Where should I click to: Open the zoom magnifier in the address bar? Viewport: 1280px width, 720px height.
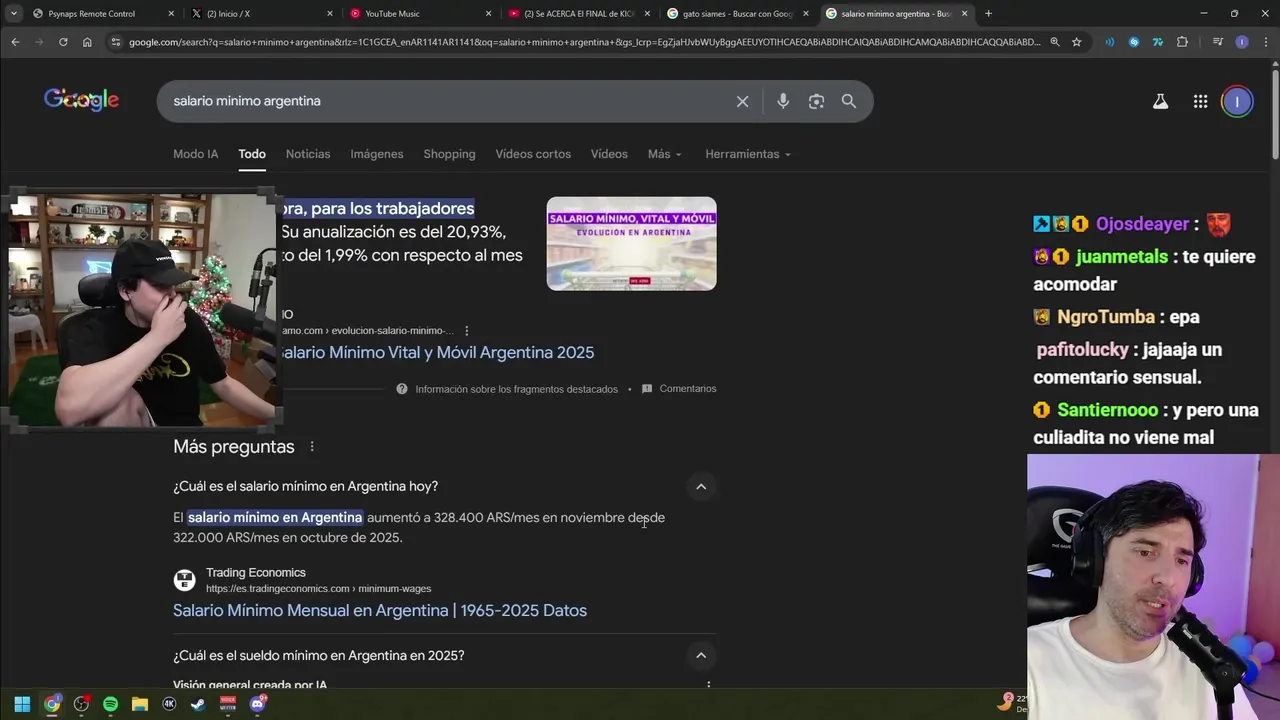pos(1054,42)
